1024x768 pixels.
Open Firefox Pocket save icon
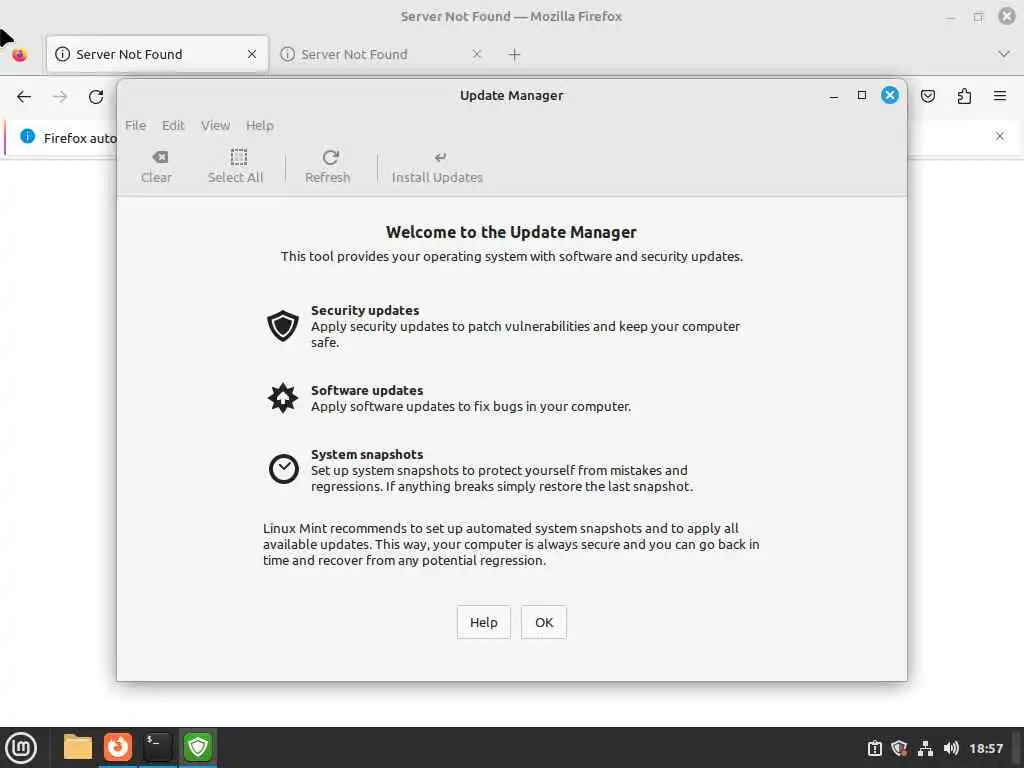(x=928, y=97)
